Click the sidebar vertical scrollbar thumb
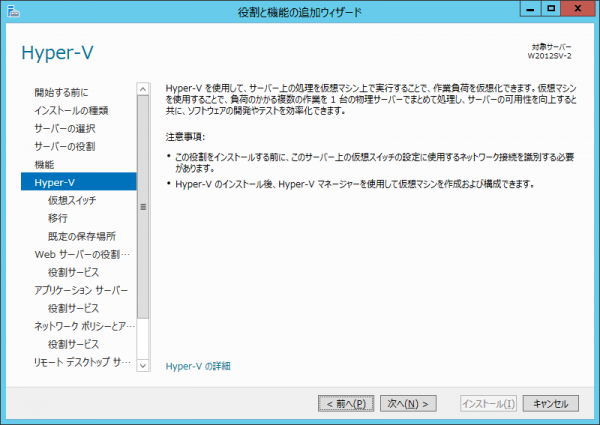The height and width of the screenshot is (425, 600). point(143,207)
